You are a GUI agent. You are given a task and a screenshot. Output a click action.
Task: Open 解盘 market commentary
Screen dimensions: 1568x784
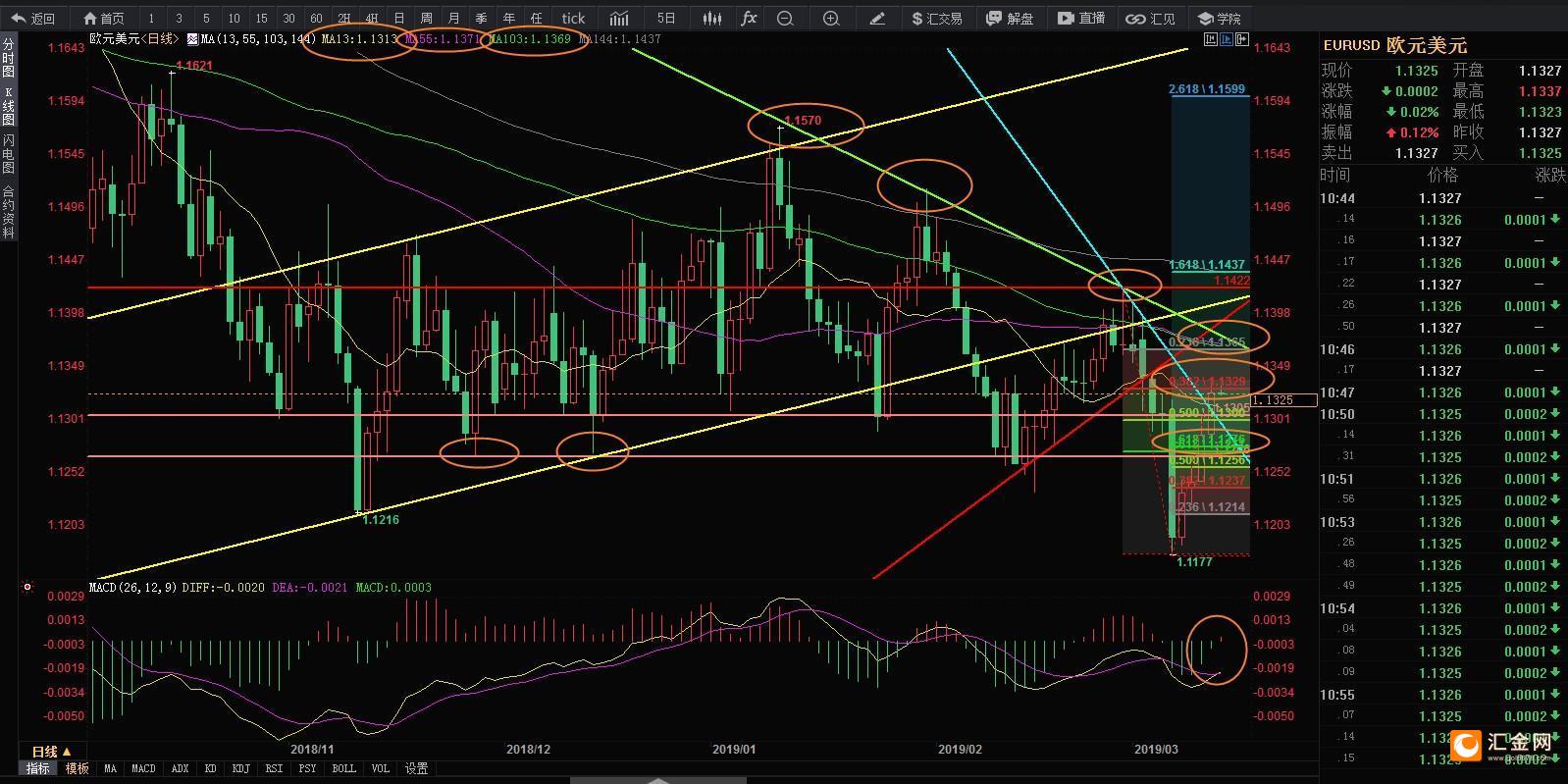pos(1011,18)
